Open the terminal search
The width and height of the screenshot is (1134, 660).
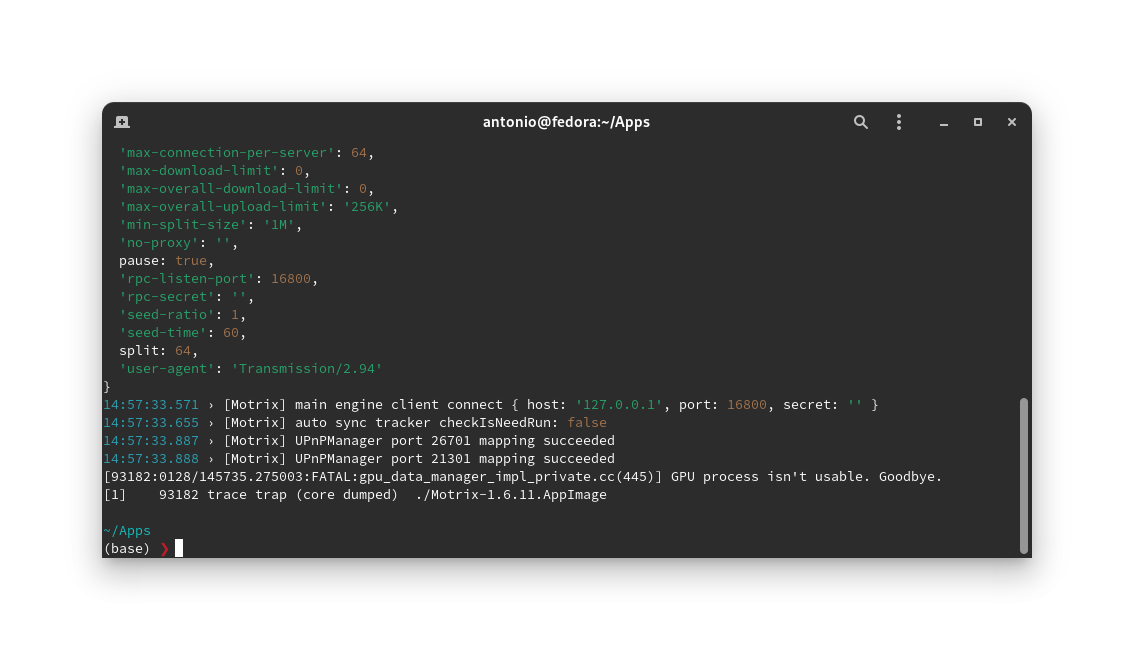point(861,121)
